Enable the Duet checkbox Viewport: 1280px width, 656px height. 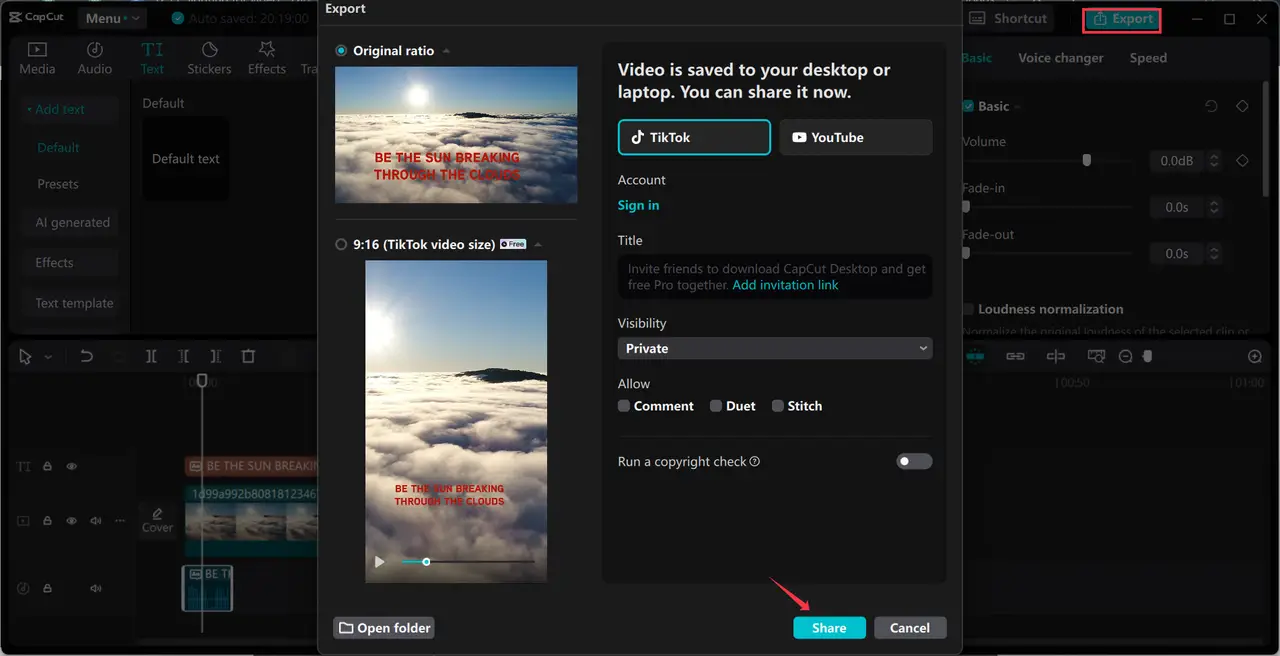716,406
